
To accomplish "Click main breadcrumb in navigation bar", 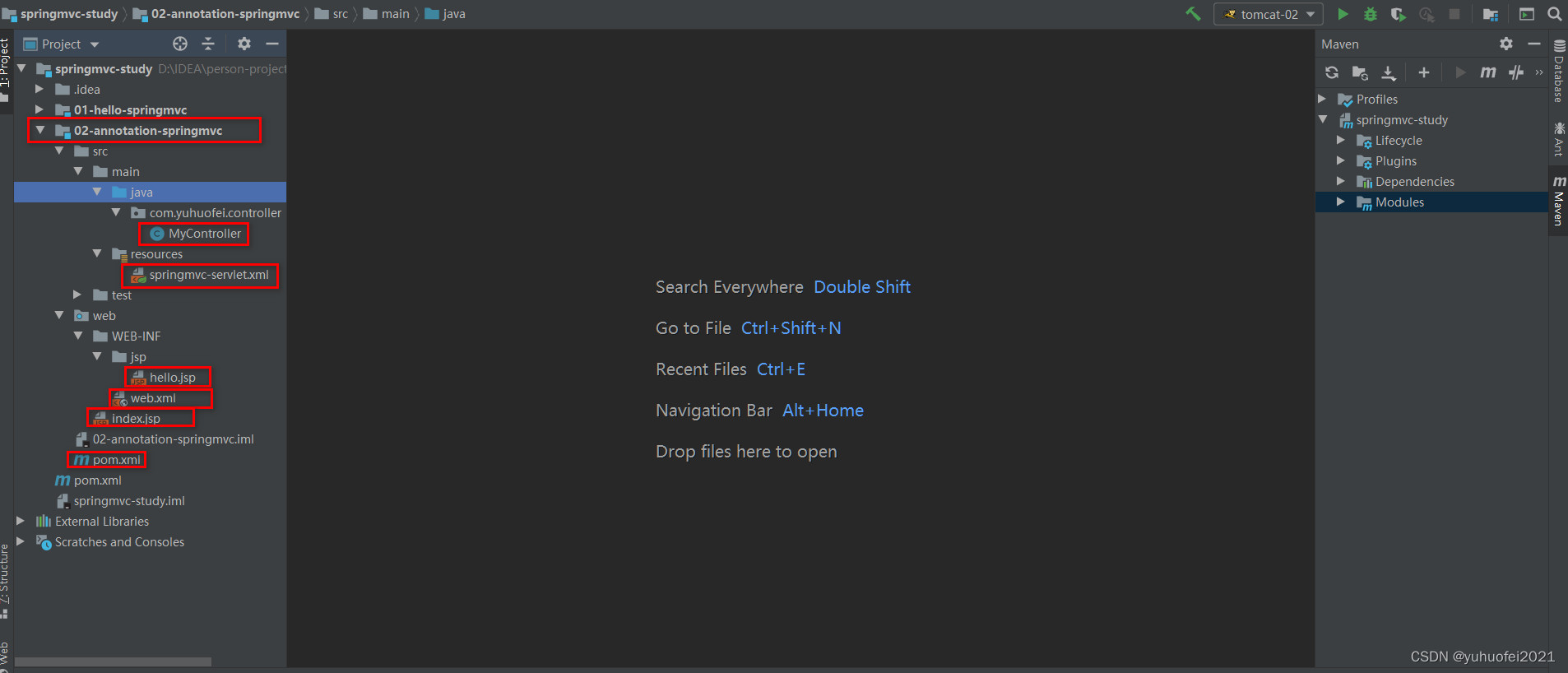I will tap(395, 14).
